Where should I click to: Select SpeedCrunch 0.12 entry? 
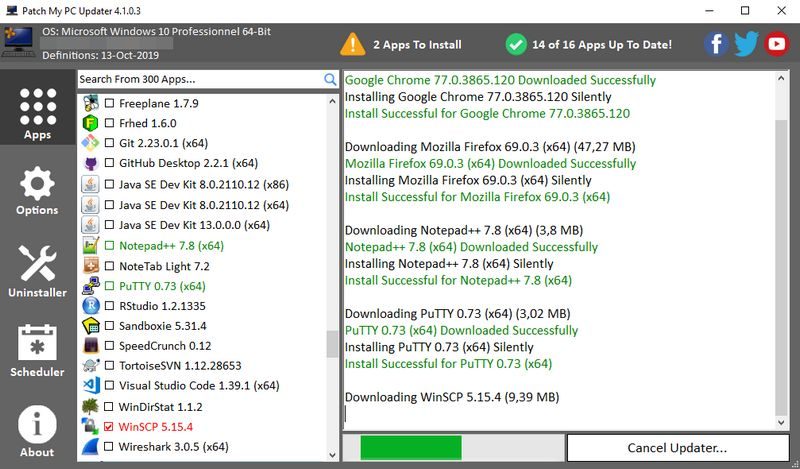(x=165, y=345)
